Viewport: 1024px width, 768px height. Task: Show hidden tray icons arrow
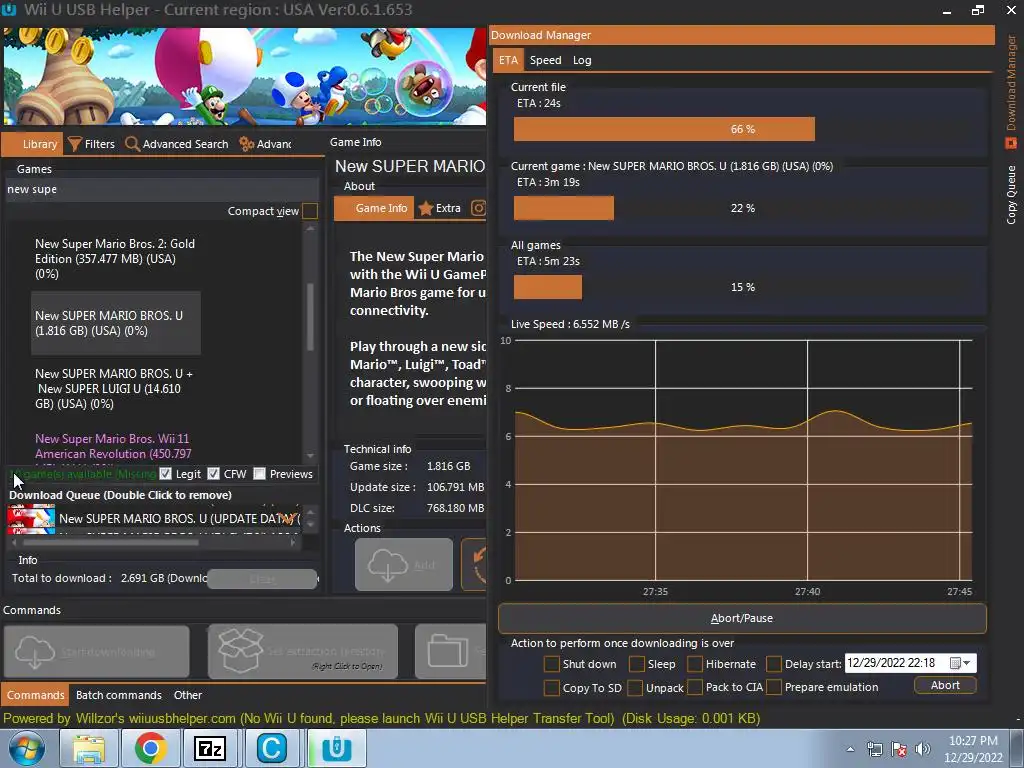click(850, 749)
